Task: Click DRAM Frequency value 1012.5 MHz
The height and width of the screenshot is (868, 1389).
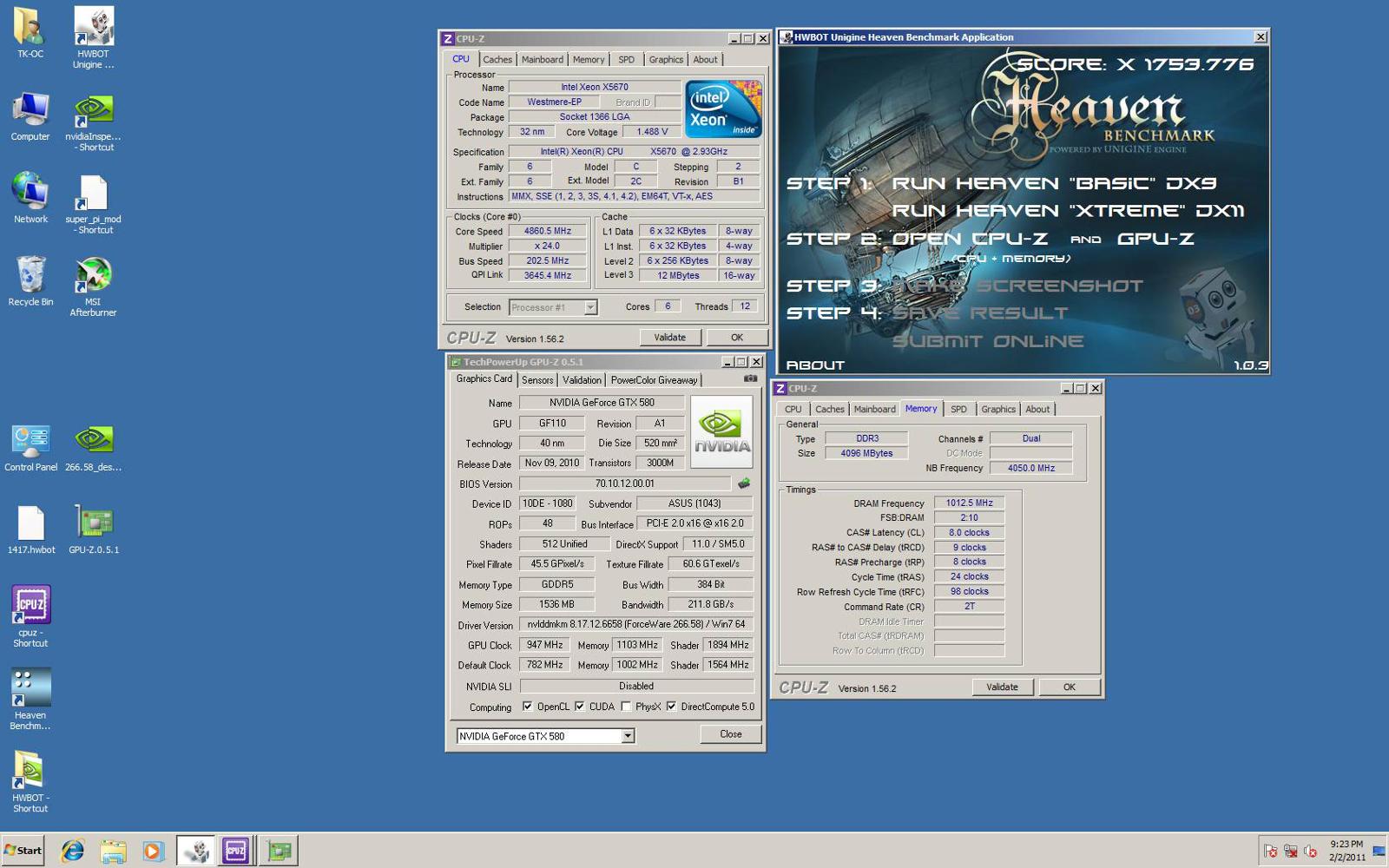Action: pos(969,503)
